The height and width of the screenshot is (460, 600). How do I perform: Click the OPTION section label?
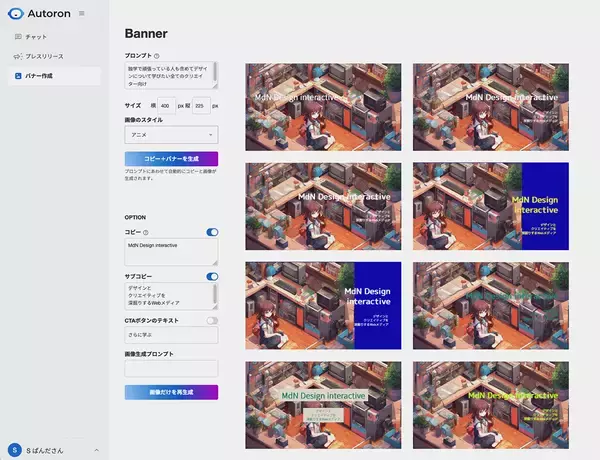coord(135,217)
